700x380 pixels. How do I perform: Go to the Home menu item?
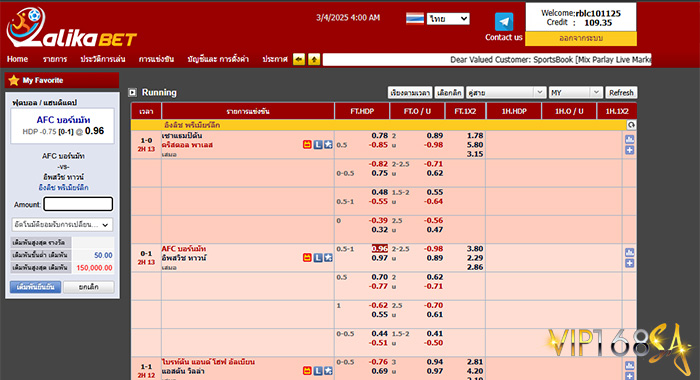point(17,59)
